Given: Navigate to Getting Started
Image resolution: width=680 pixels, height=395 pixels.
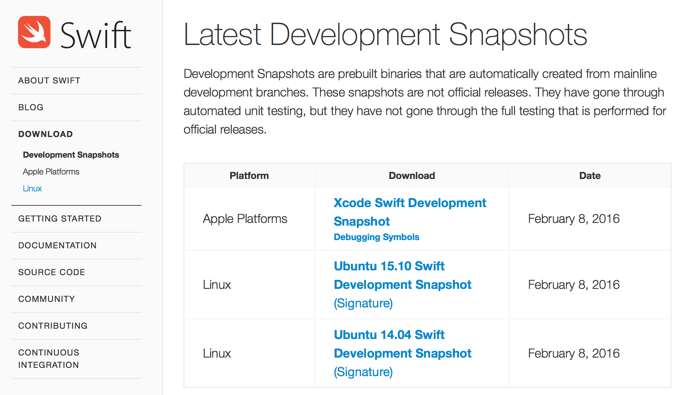Looking at the screenshot, I should pos(60,219).
